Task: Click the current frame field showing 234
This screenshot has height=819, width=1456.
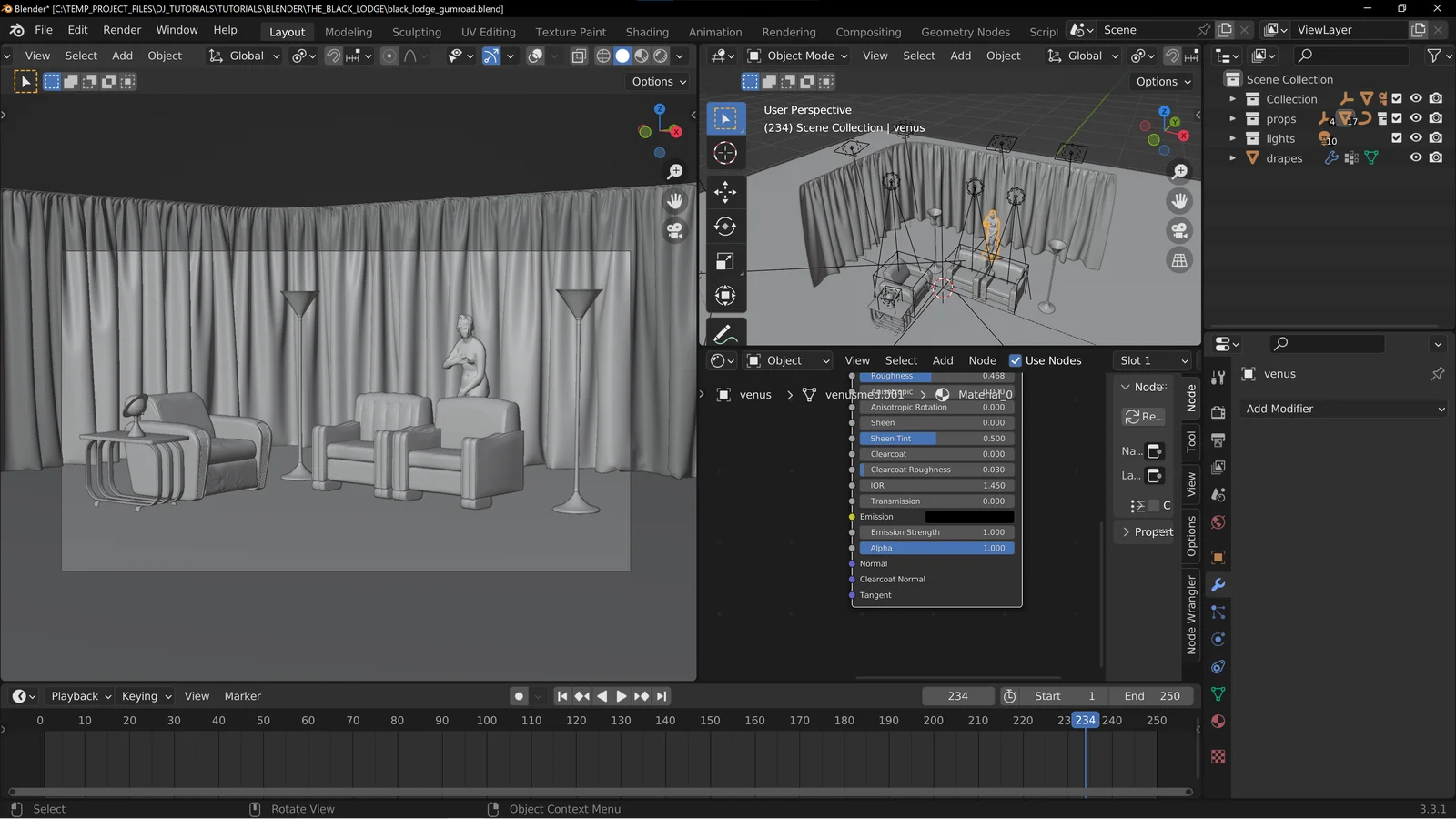Action: pos(957,695)
